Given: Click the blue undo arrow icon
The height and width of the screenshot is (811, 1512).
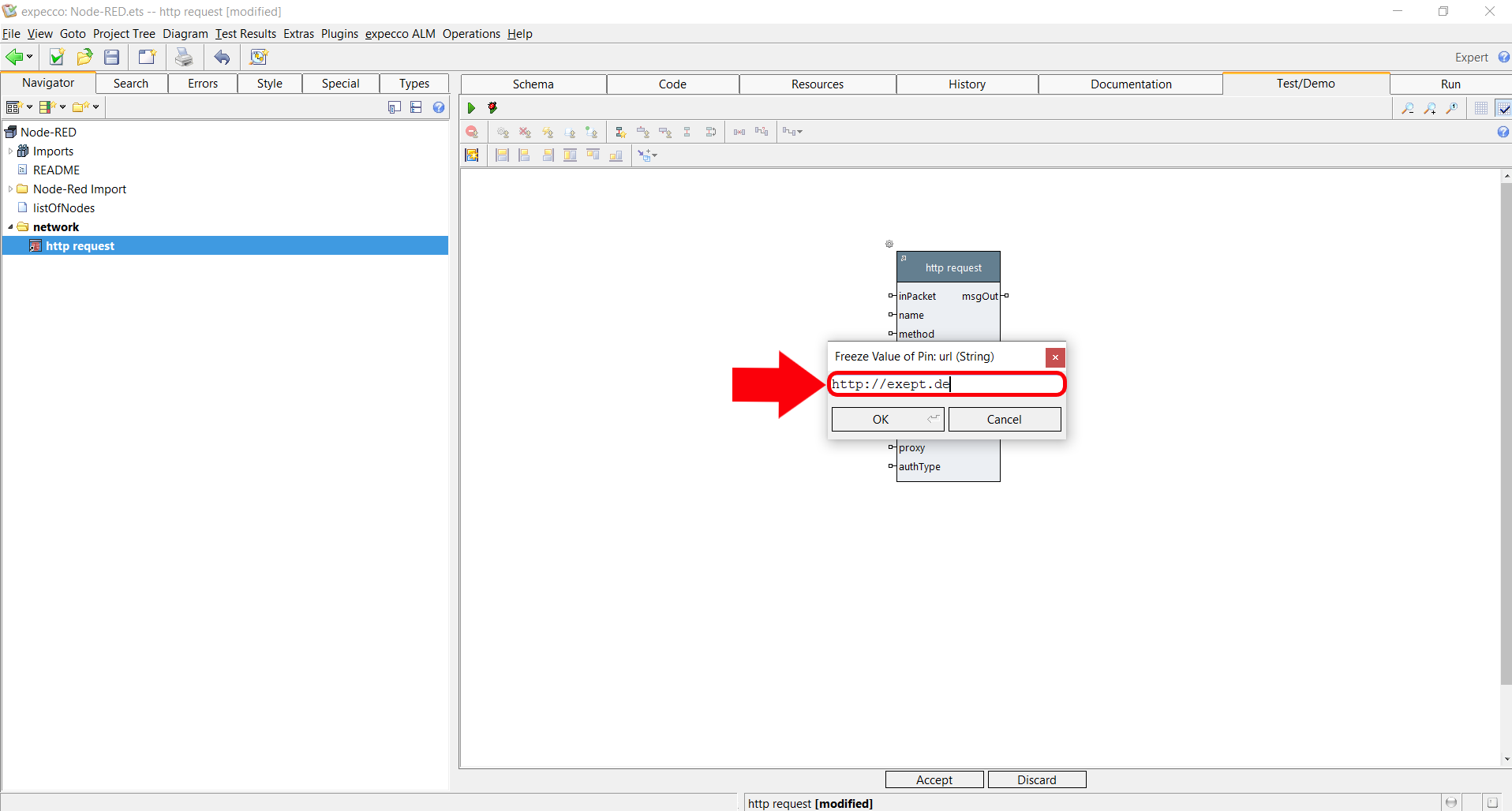Looking at the screenshot, I should coord(222,57).
